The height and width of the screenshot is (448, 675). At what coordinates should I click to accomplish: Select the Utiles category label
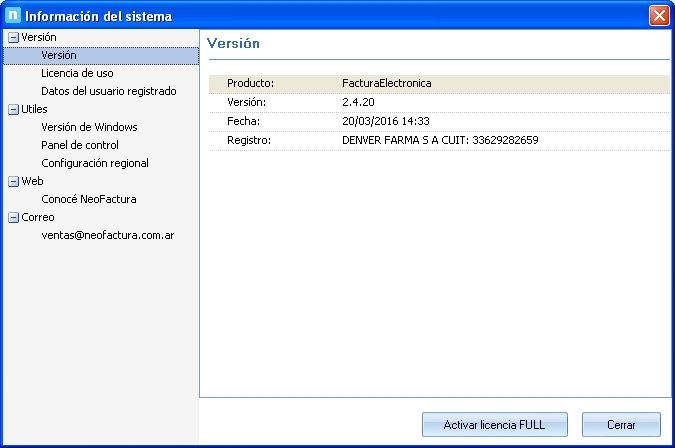click(x=34, y=109)
